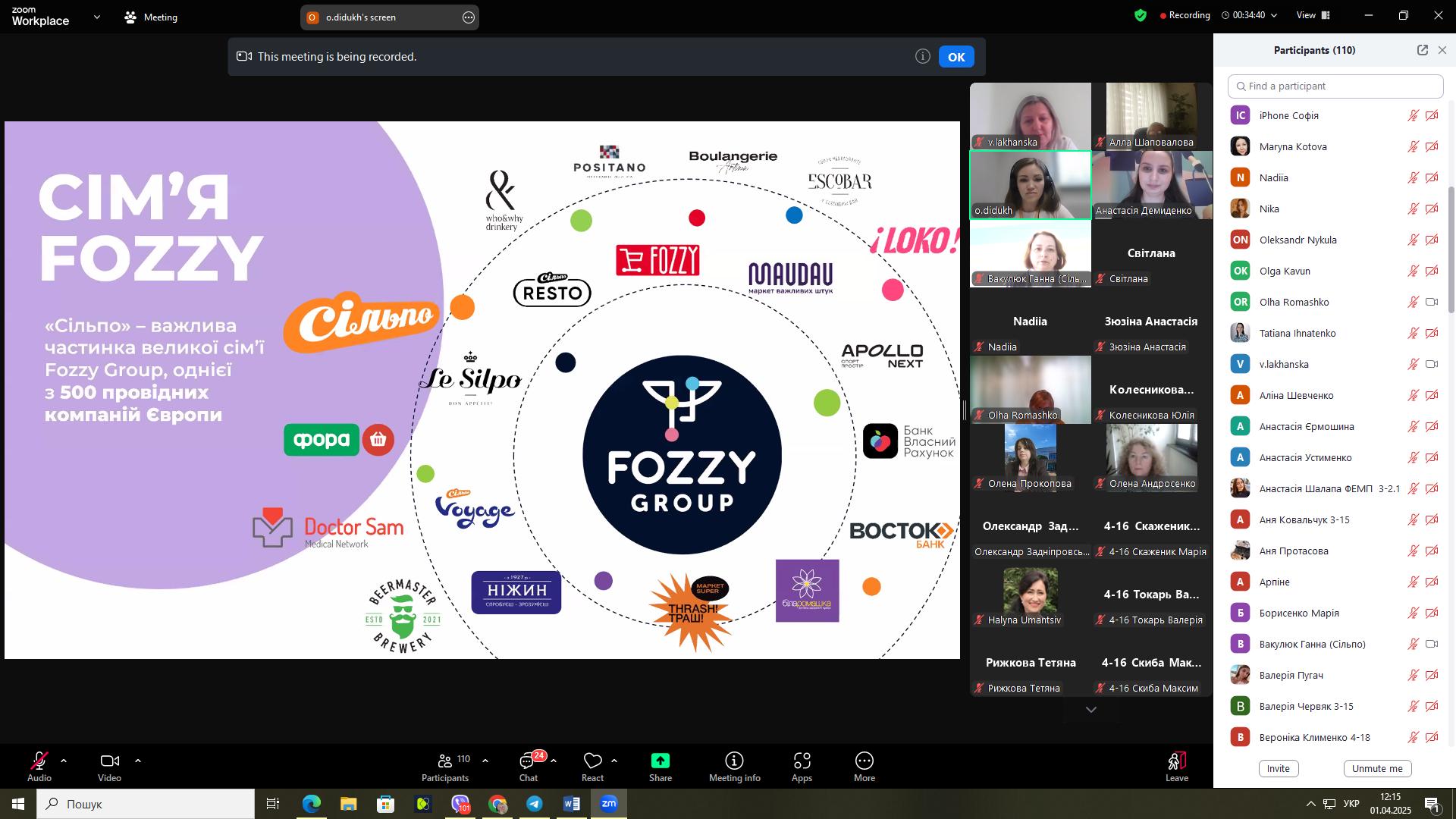Open the Chat icon with 24 badge
Image resolution: width=1456 pixels, height=819 pixels.
(529, 761)
